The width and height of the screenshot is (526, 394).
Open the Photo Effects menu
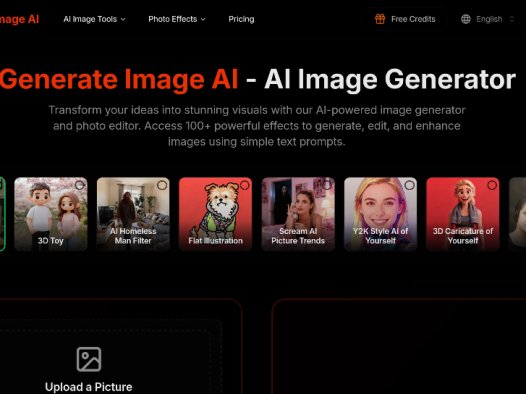click(x=177, y=19)
